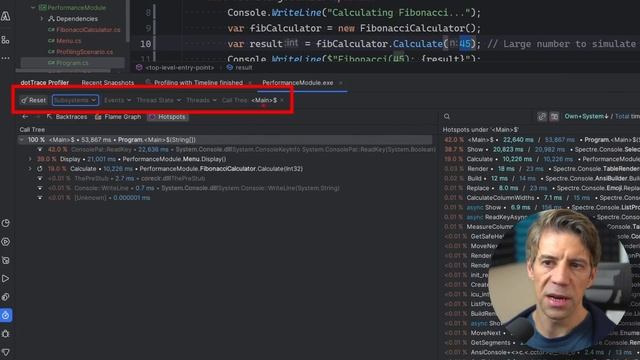The width and height of the screenshot is (640, 360).
Task: Remove the <Main>$ call tree filter
Action: click(x=282, y=100)
